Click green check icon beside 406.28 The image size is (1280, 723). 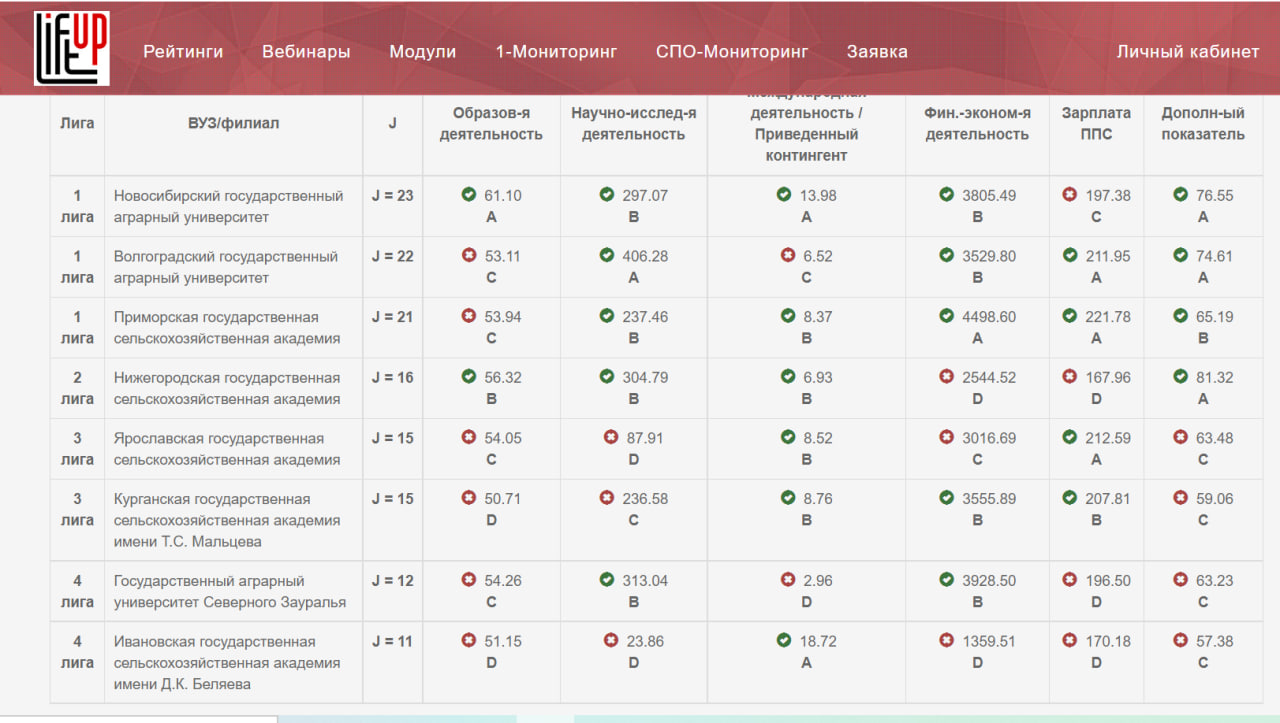click(607, 256)
